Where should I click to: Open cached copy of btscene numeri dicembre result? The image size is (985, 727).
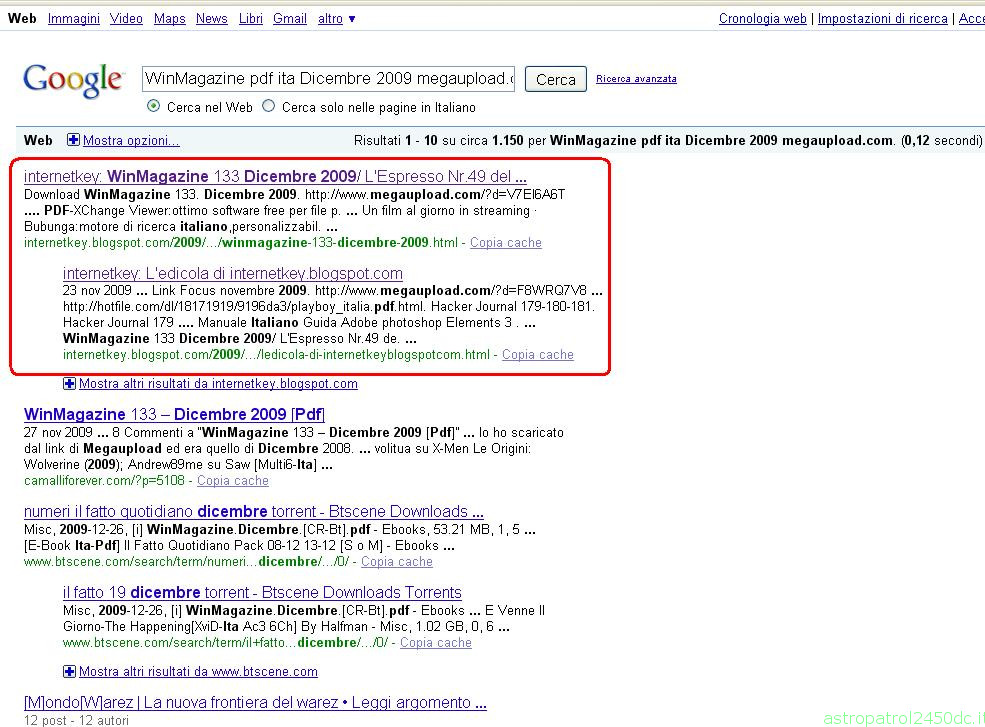(396, 562)
